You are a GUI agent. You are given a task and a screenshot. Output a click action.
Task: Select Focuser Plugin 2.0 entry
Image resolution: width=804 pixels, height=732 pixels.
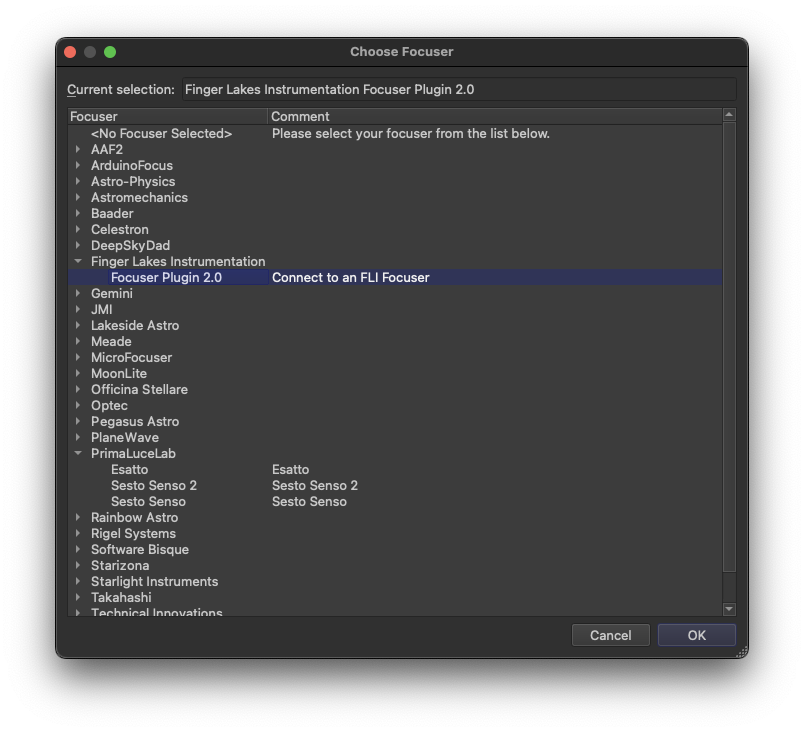pos(166,278)
